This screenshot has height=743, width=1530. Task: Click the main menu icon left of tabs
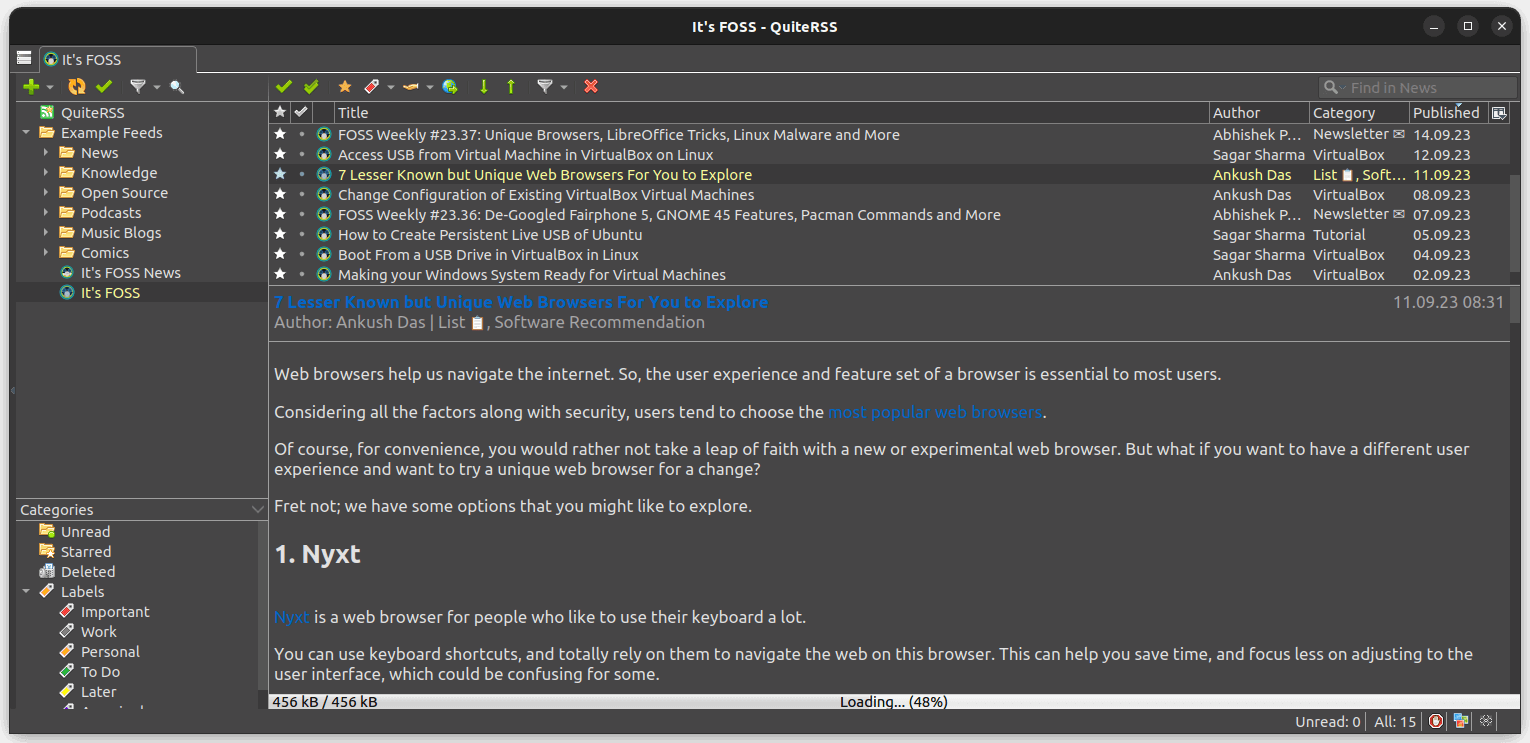click(24, 59)
